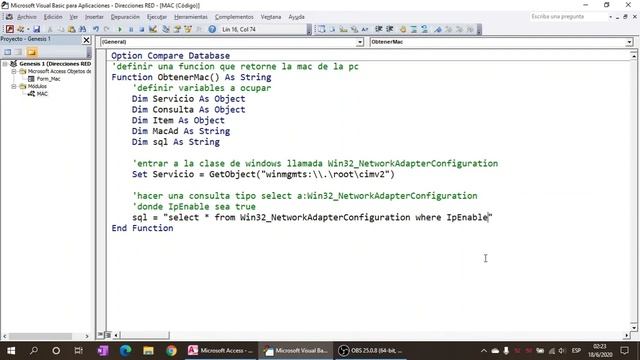The image size is (640, 360).
Task: Open File Explorer from taskbar
Action: [x=148, y=351]
